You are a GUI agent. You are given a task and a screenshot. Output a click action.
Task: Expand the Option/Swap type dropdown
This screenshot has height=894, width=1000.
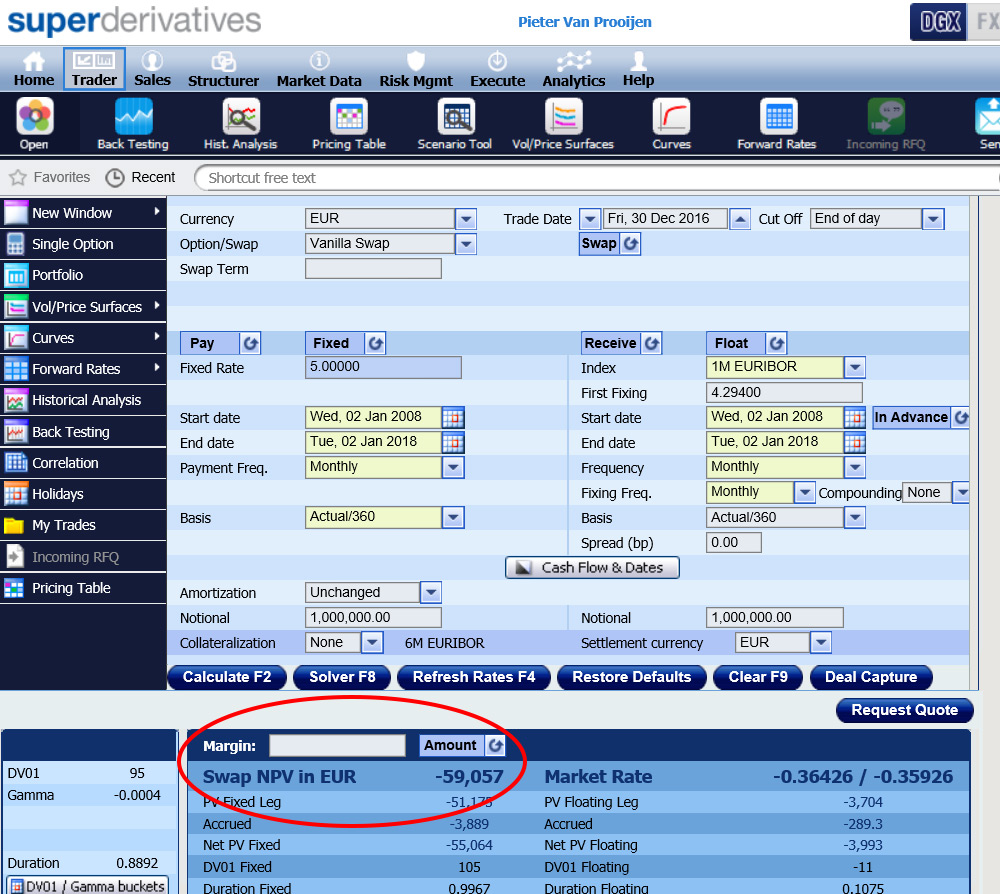tap(466, 244)
